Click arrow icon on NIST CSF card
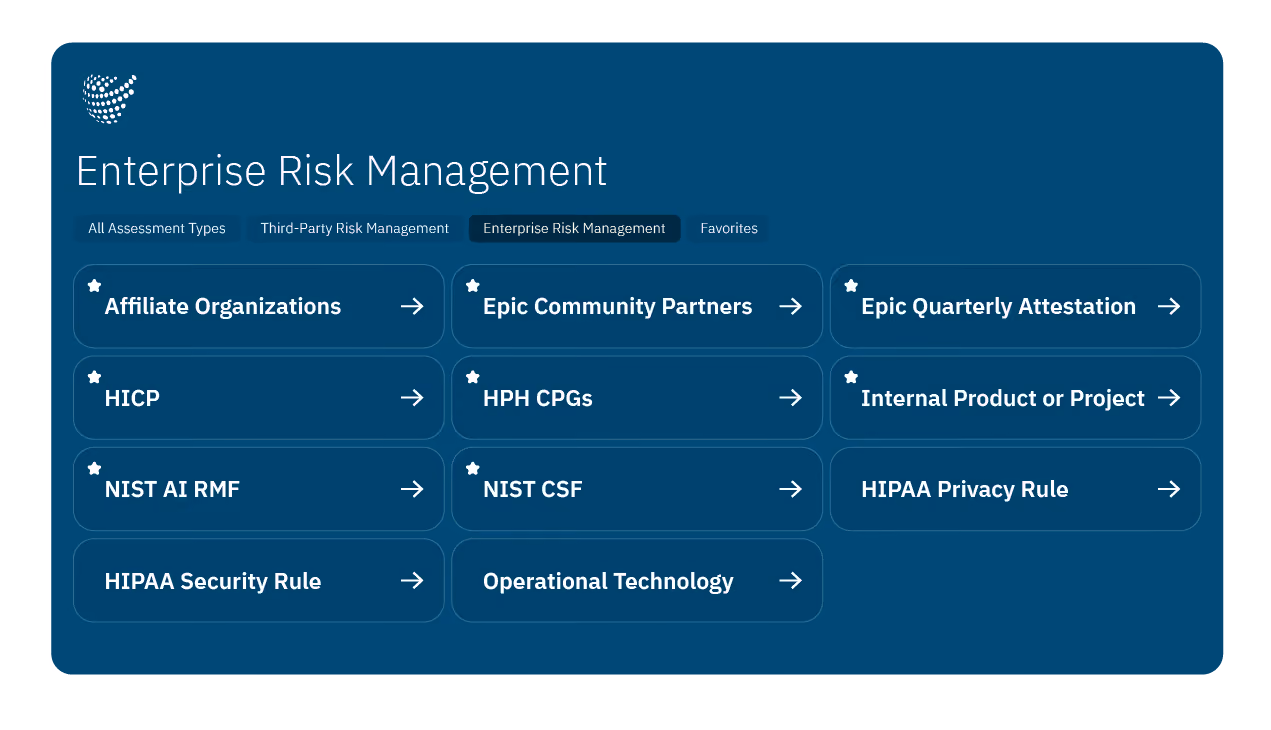Image resolution: width=1271 pixels, height=730 pixels. 790,489
